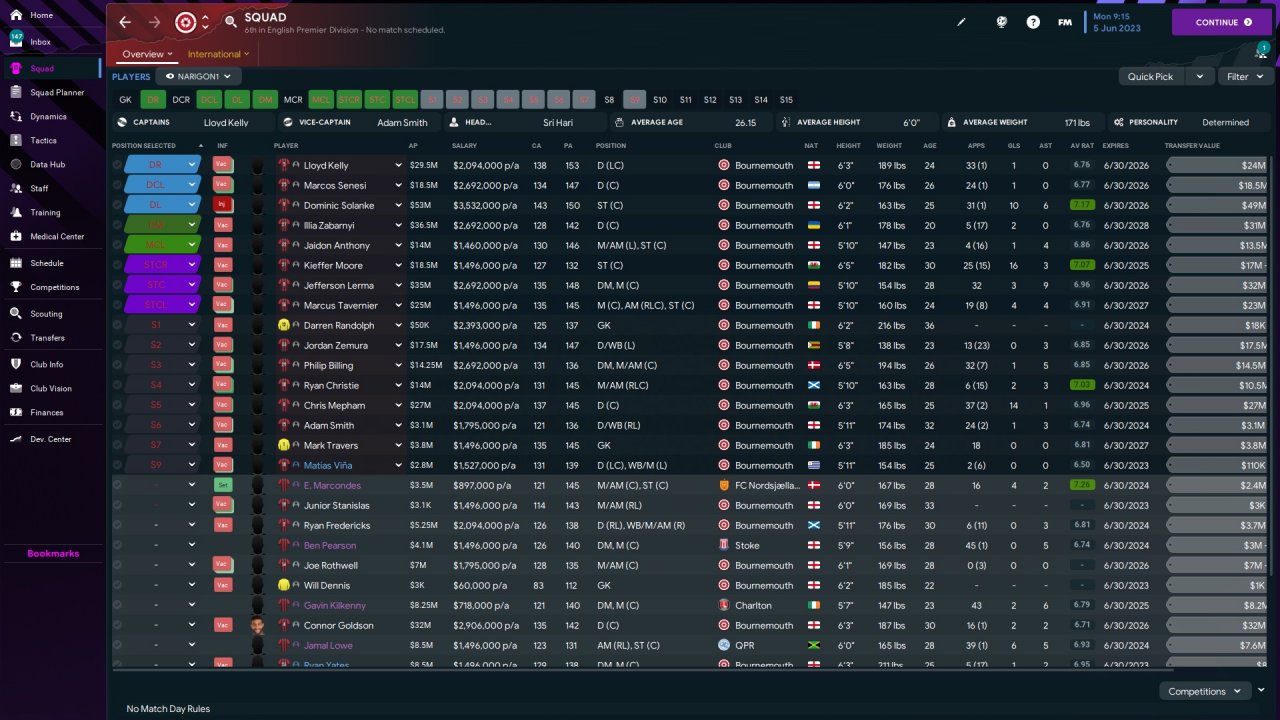Expand Kieffer Moore's player row chevron
This screenshot has height=720, width=1280.
click(x=399, y=265)
